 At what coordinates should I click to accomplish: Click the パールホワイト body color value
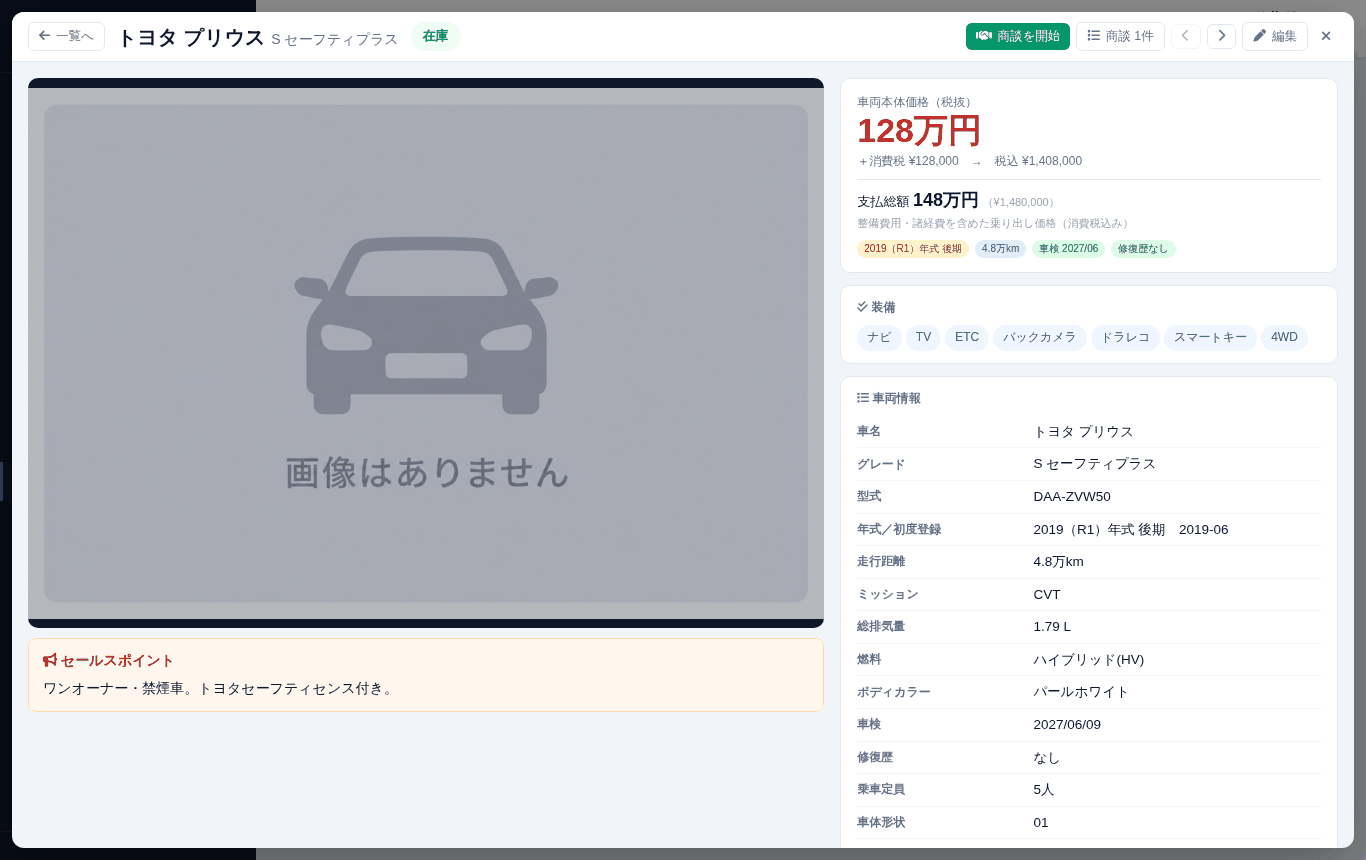coord(1081,692)
